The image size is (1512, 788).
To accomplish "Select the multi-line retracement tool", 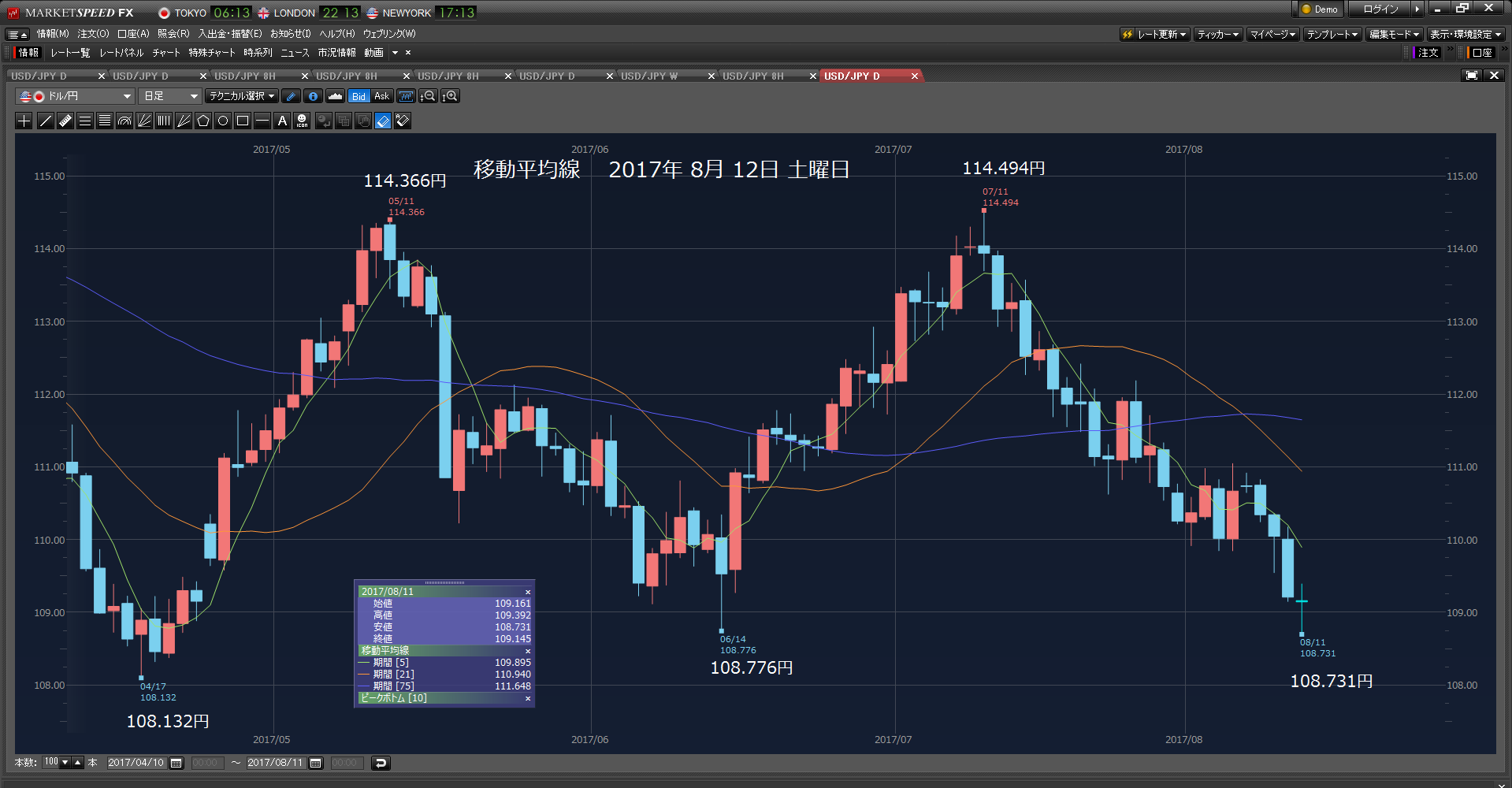I will pyautogui.click(x=105, y=121).
